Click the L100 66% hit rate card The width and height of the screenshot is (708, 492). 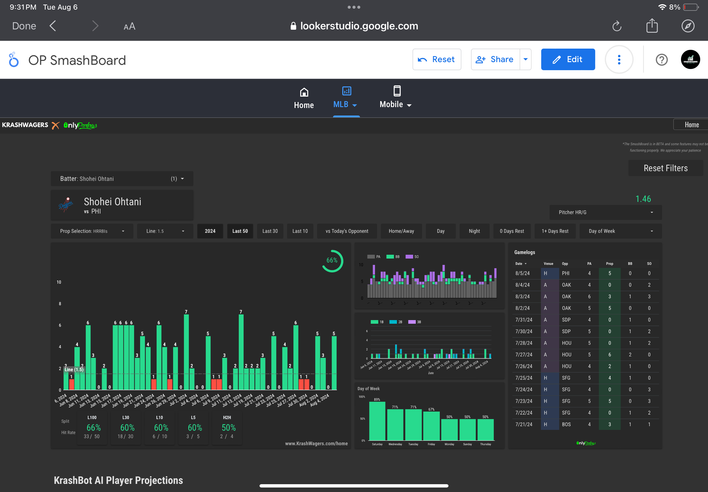93,427
